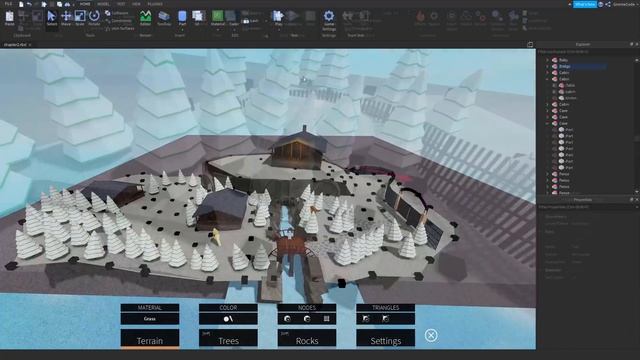This screenshot has height=360, width=640.
Task: Select the Rocks tab in plugin panel
Action: (307, 338)
